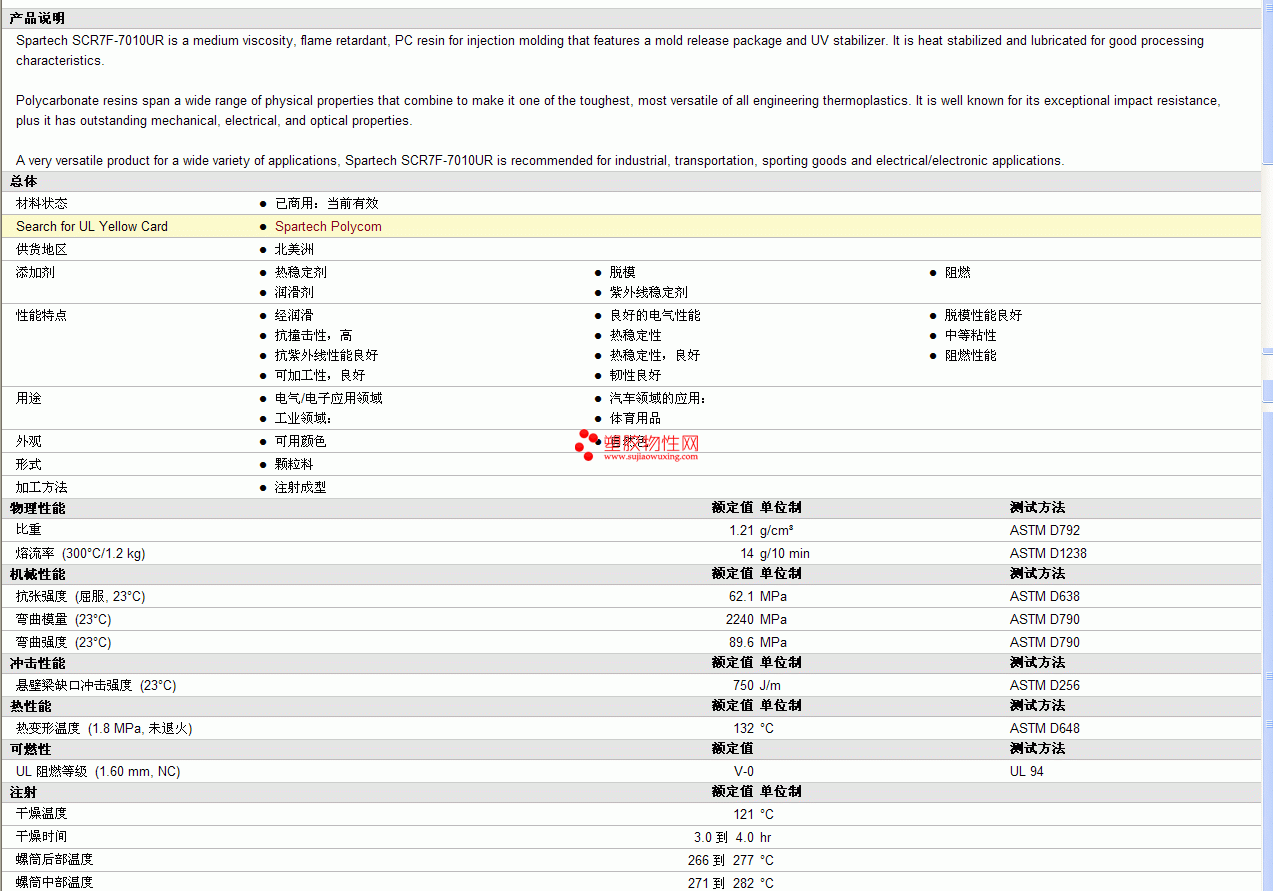
Task: Select the 形式 label
Action: [x=29, y=464]
